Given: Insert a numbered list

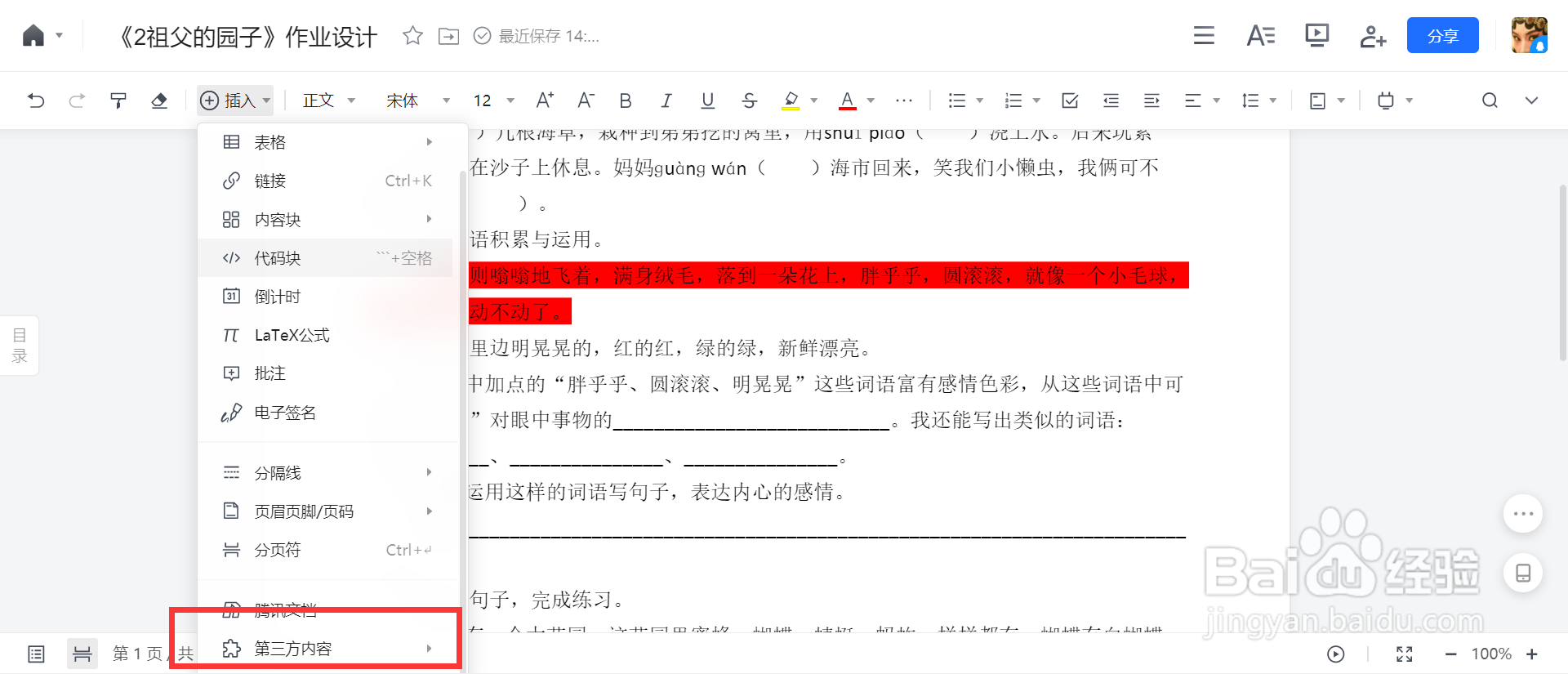Looking at the screenshot, I should (1013, 100).
